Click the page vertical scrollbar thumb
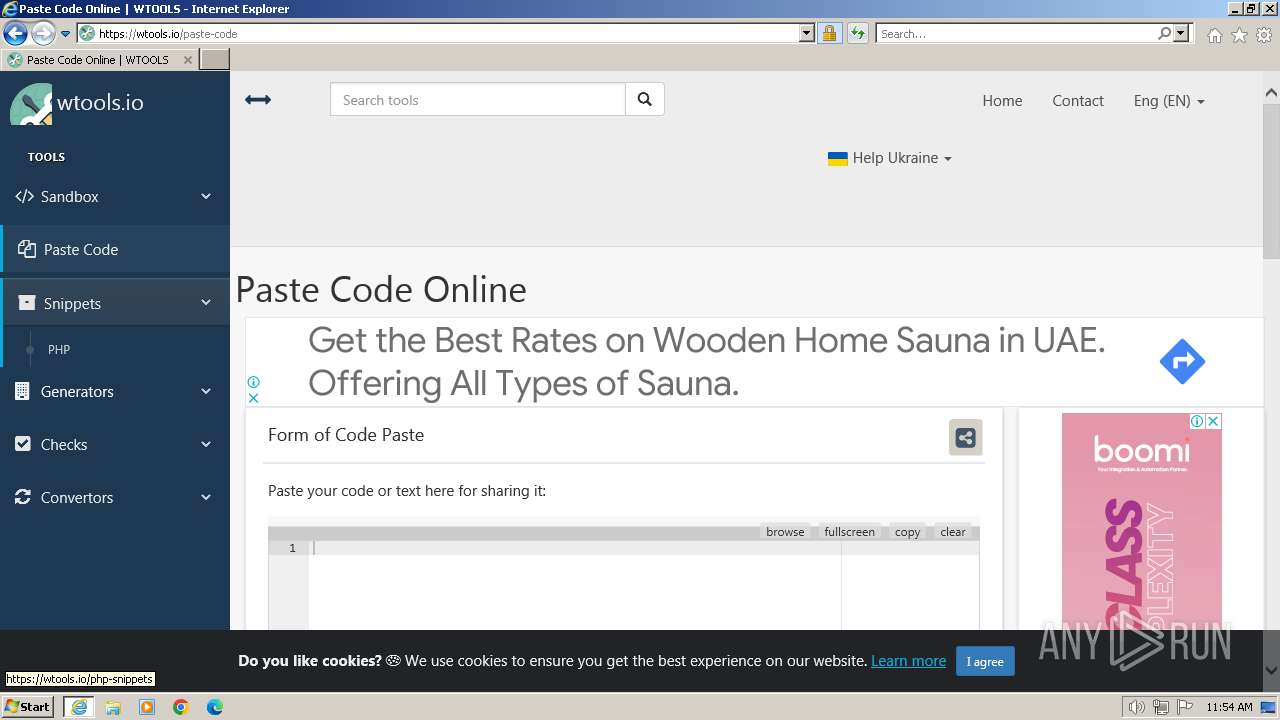The width and height of the screenshot is (1280, 720). [1271, 182]
